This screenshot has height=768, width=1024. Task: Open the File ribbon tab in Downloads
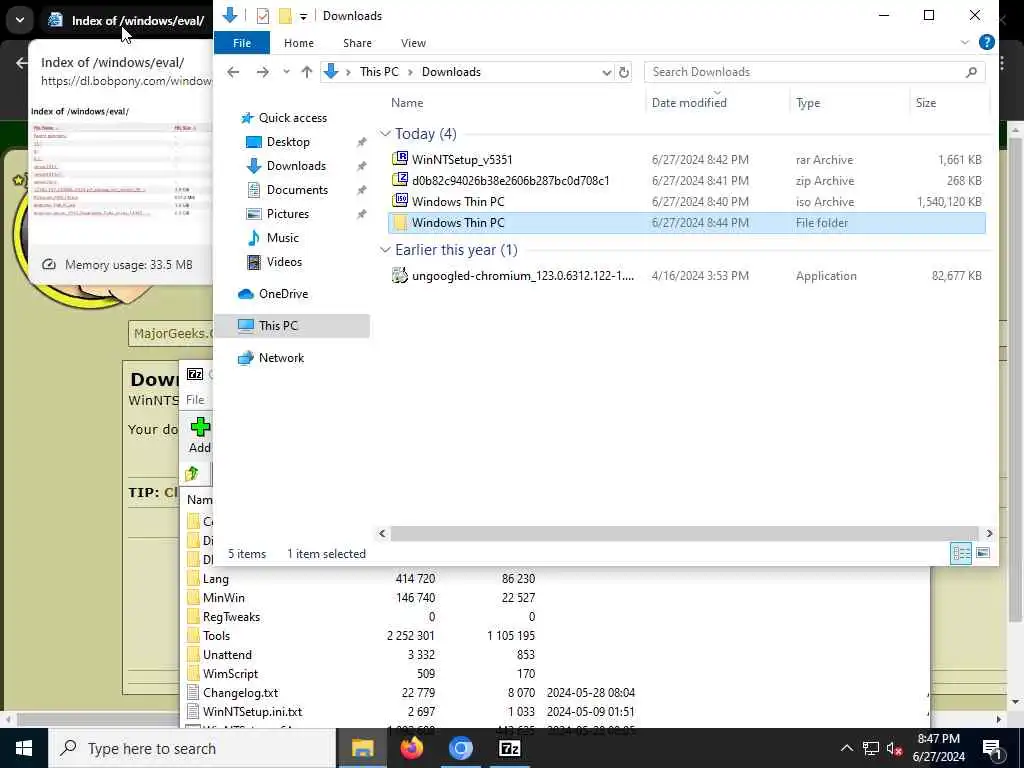(242, 43)
